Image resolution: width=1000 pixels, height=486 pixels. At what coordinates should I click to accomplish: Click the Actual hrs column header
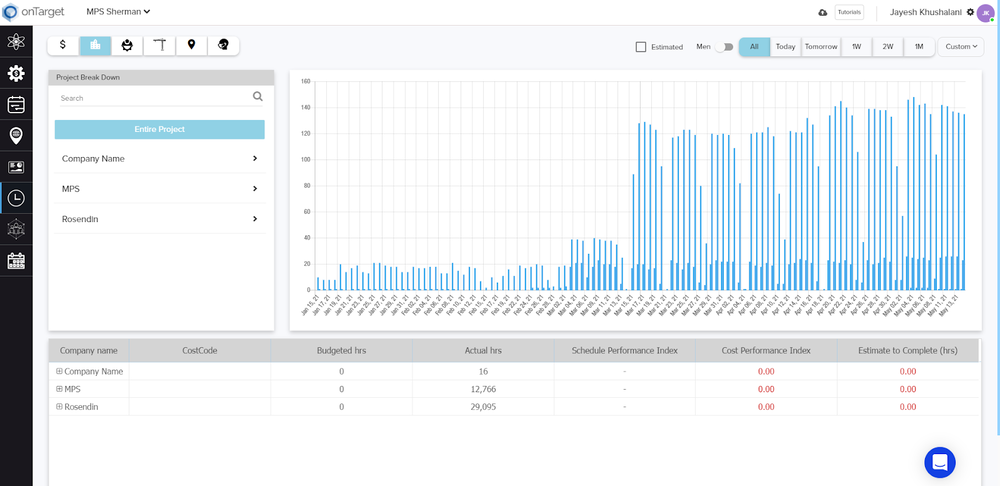tap(483, 350)
